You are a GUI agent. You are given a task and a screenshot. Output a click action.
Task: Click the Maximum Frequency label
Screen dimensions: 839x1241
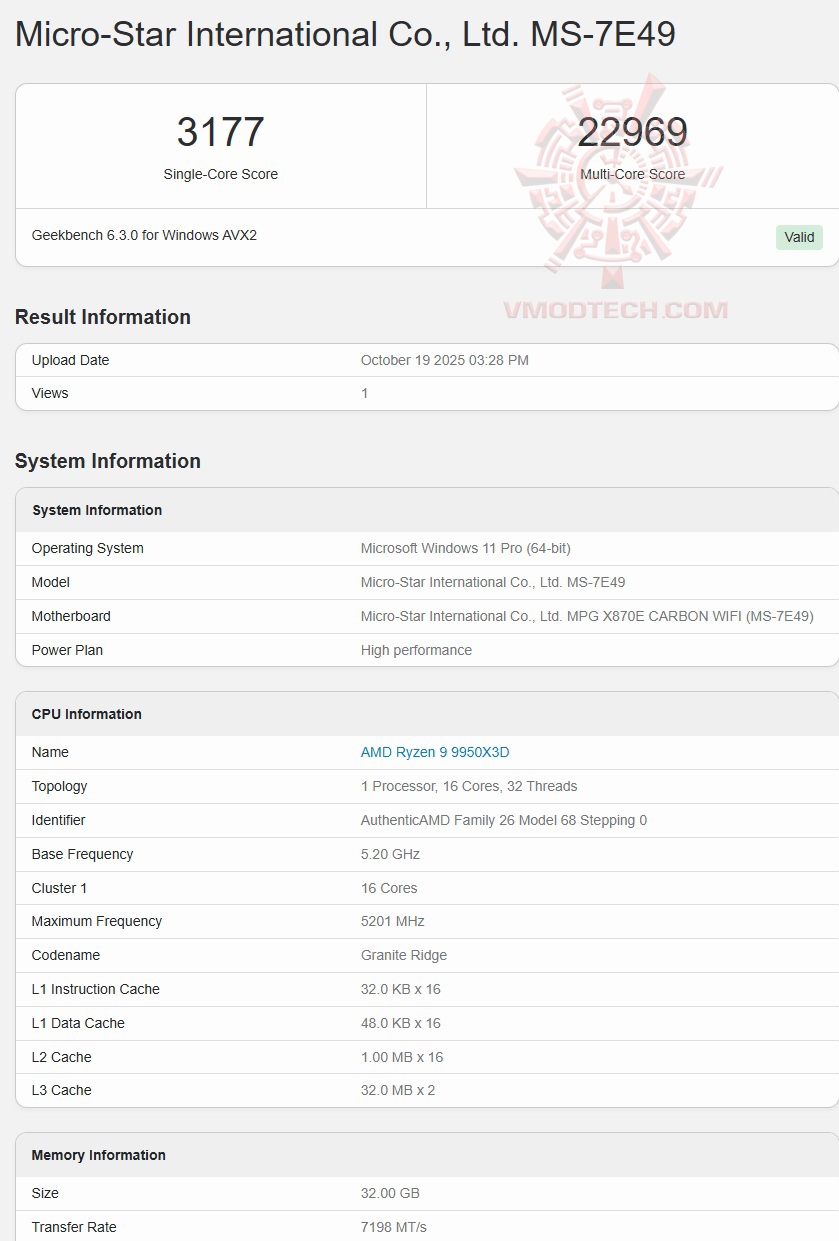point(97,921)
